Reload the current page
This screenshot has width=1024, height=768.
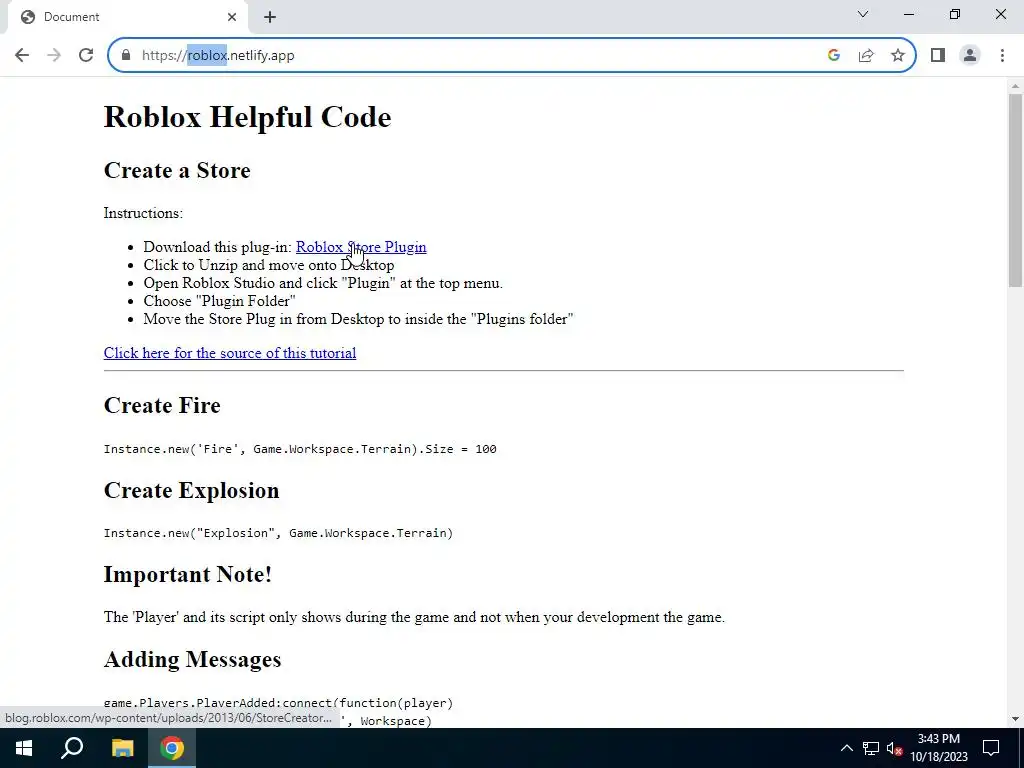(86, 56)
